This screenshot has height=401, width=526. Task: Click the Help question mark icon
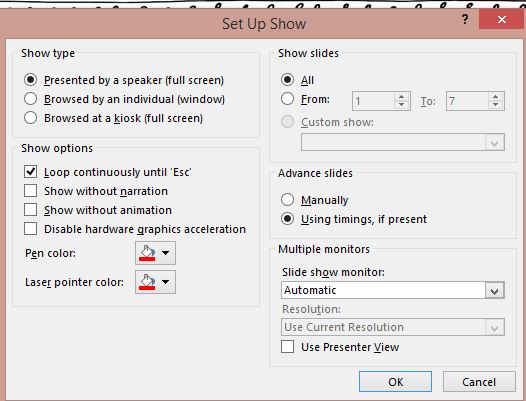pyautogui.click(x=465, y=19)
